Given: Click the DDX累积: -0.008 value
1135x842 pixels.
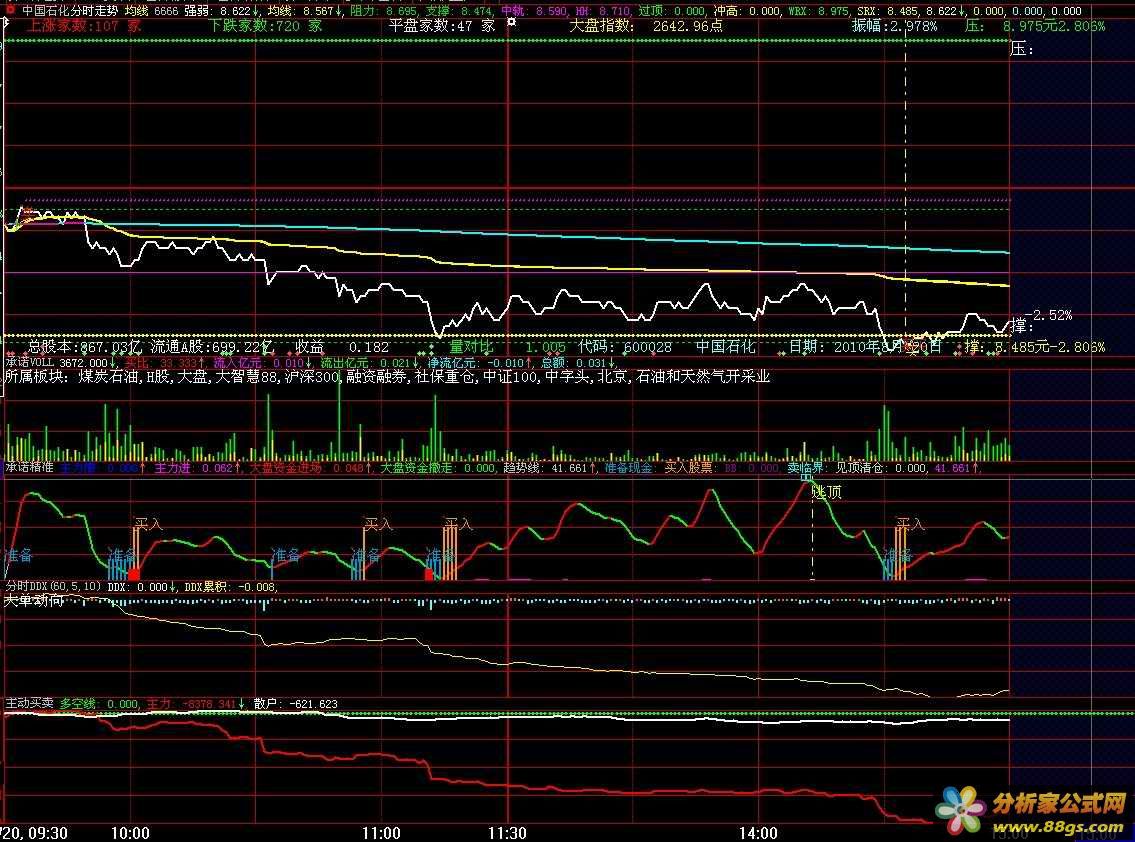Looking at the screenshot, I should (232, 586).
